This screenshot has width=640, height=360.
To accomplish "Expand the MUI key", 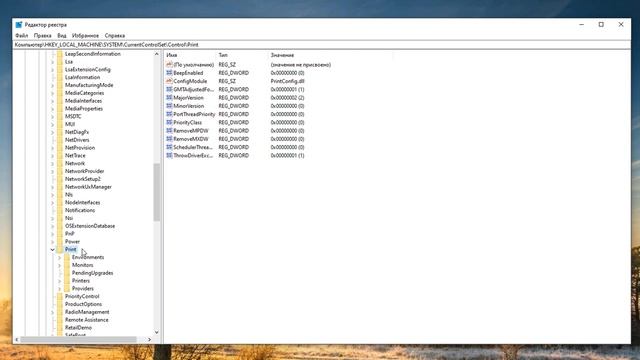I will point(53,124).
